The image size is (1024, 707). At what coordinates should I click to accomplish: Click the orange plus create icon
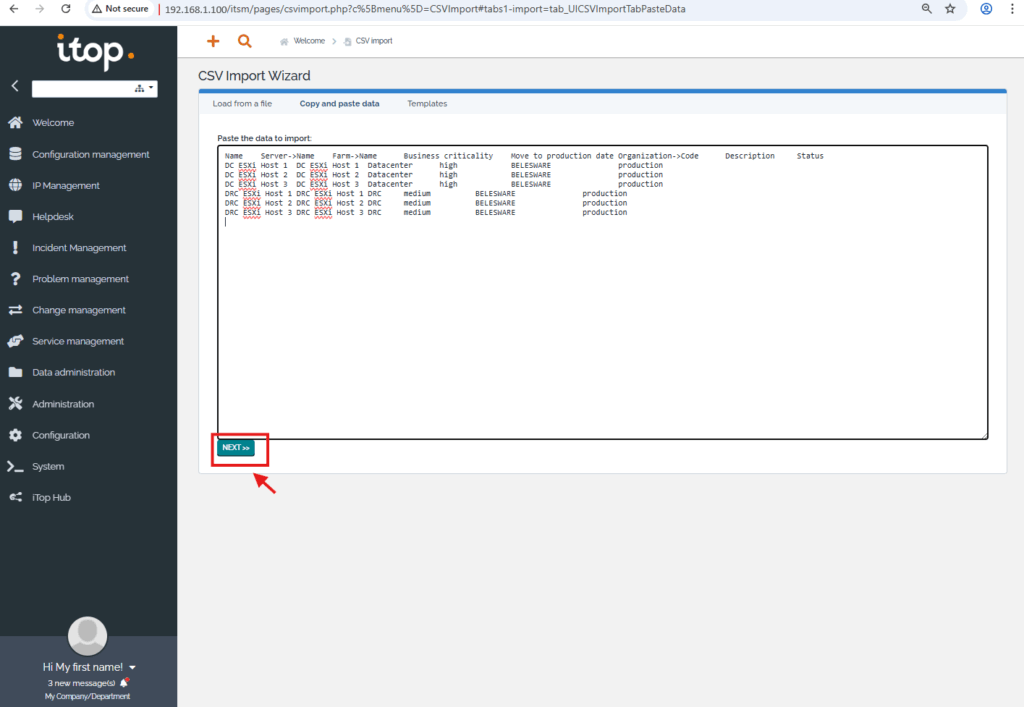(x=212, y=41)
